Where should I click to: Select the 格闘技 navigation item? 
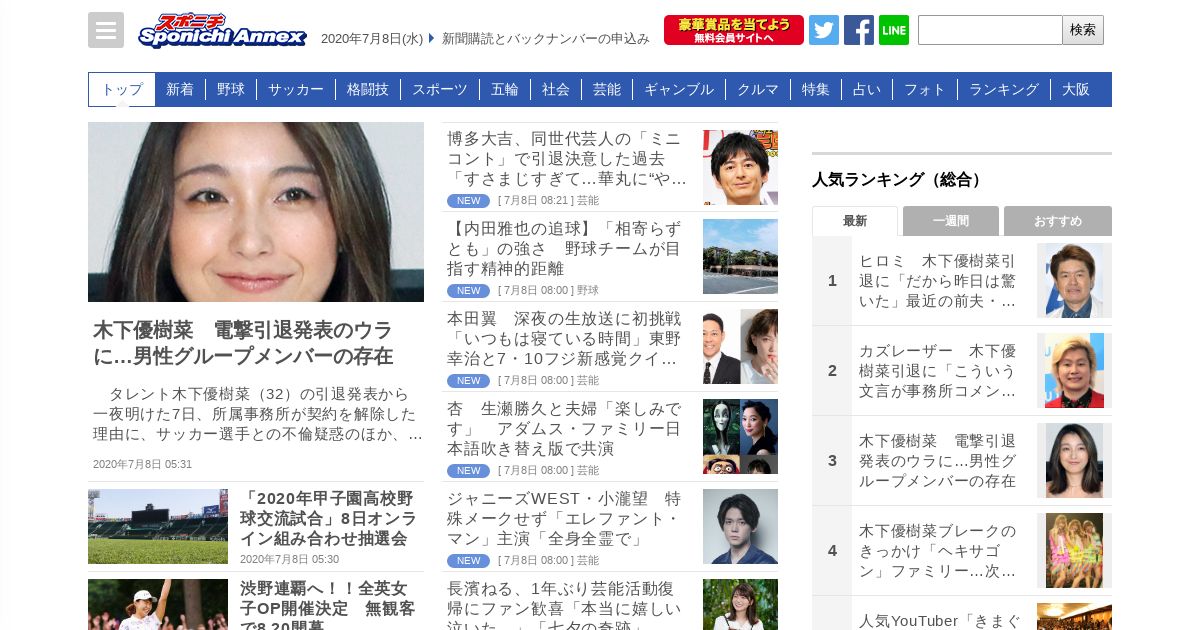(x=368, y=89)
